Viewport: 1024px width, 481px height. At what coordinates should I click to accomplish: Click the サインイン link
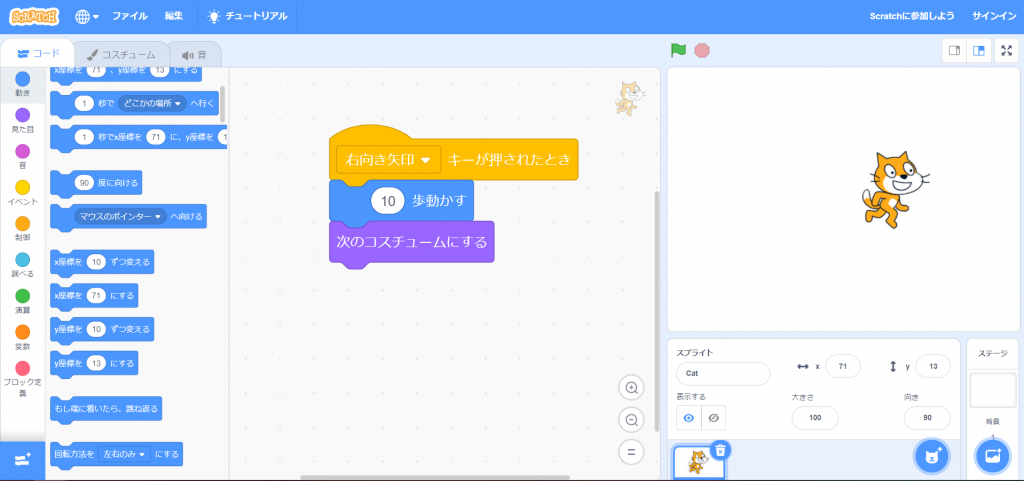point(993,16)
